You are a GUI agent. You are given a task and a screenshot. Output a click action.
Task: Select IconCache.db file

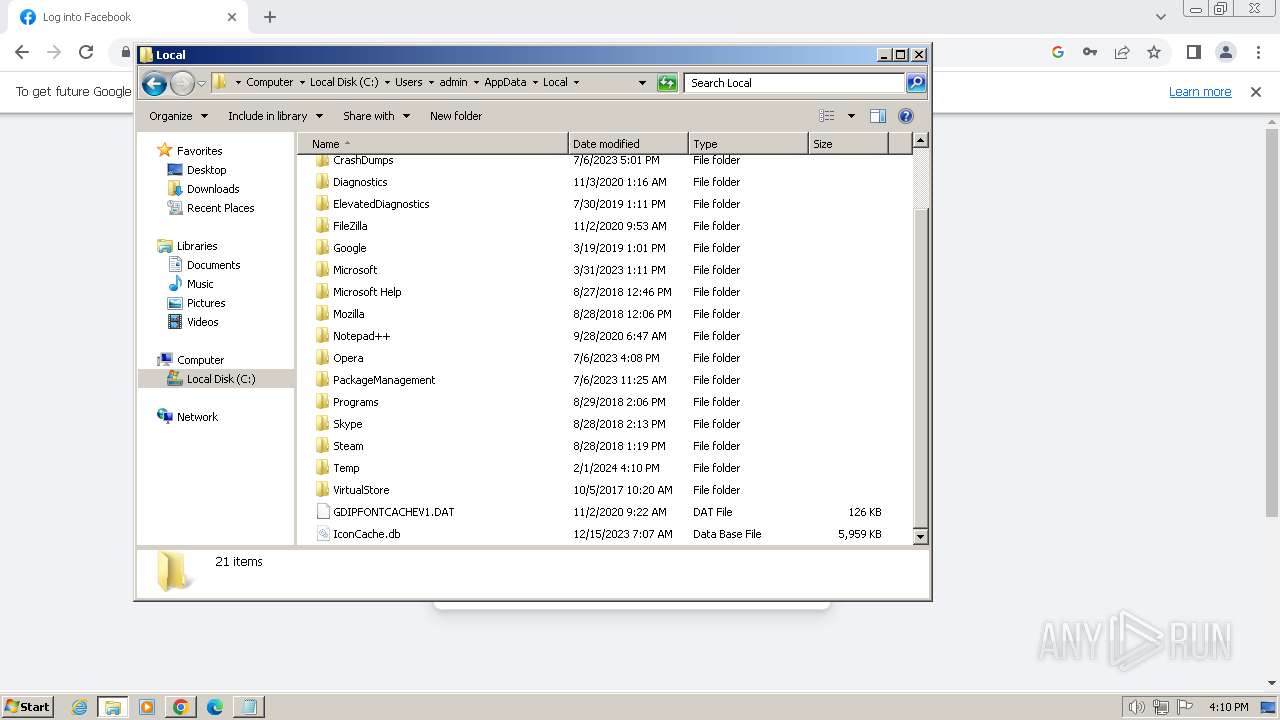click(366, 534)
